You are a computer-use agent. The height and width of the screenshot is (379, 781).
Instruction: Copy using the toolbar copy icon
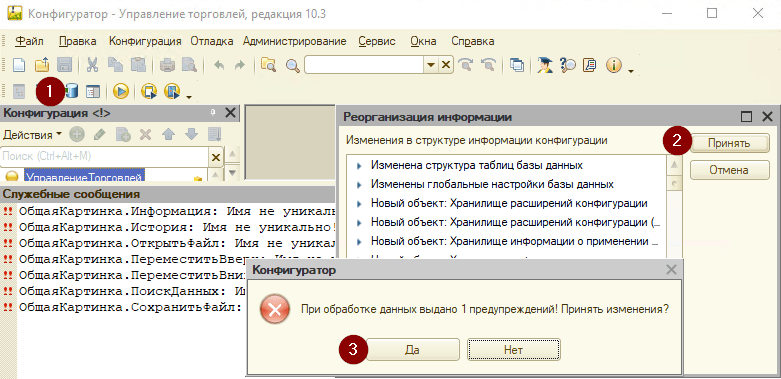tap(115, 65)
